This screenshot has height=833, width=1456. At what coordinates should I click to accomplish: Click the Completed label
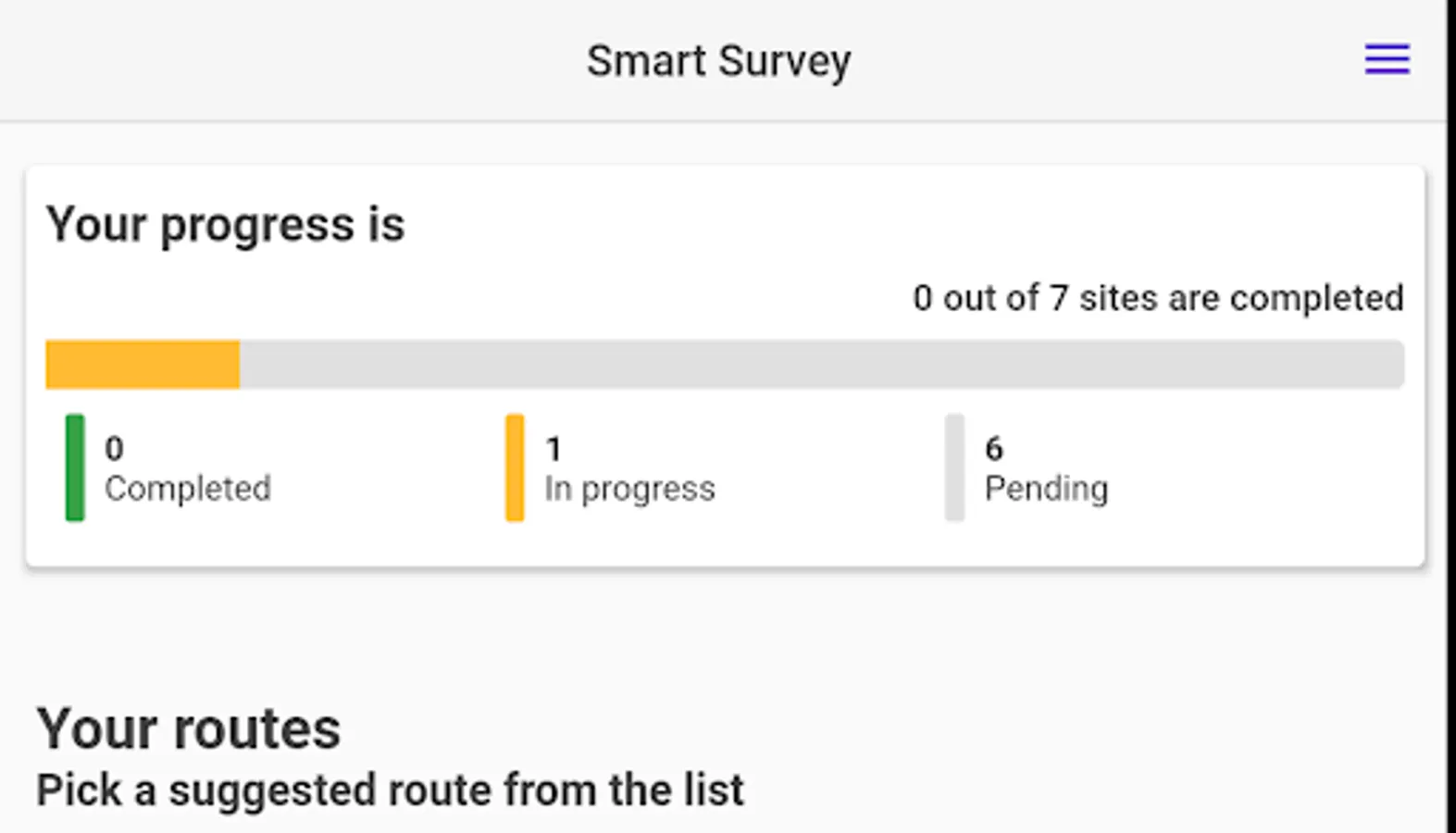pos(187,488)
